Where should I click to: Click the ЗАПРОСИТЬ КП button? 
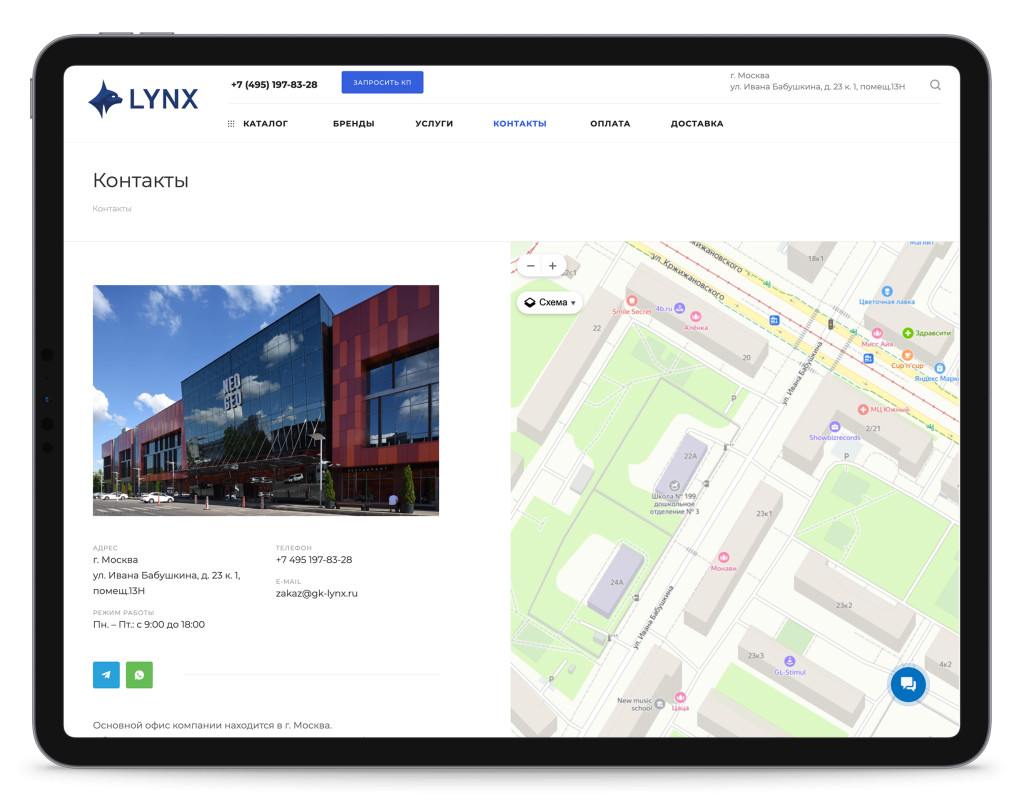coord(382,82)
